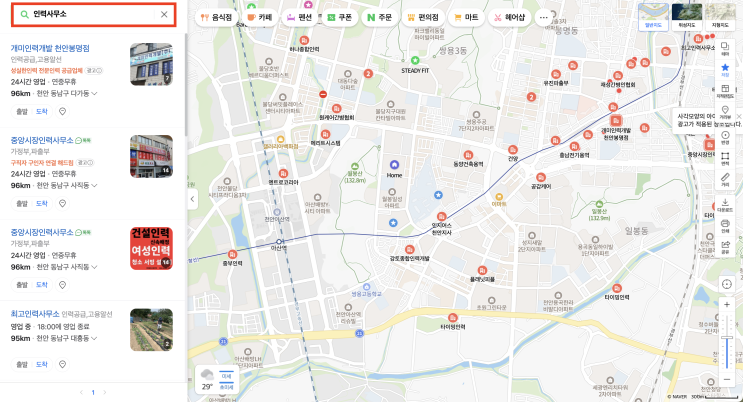The width and height of the screenshot is (743, 402).
Task: Open the 지적편집도 cadastral map tool
Action: pyautogui.click(x=725, y=91)
